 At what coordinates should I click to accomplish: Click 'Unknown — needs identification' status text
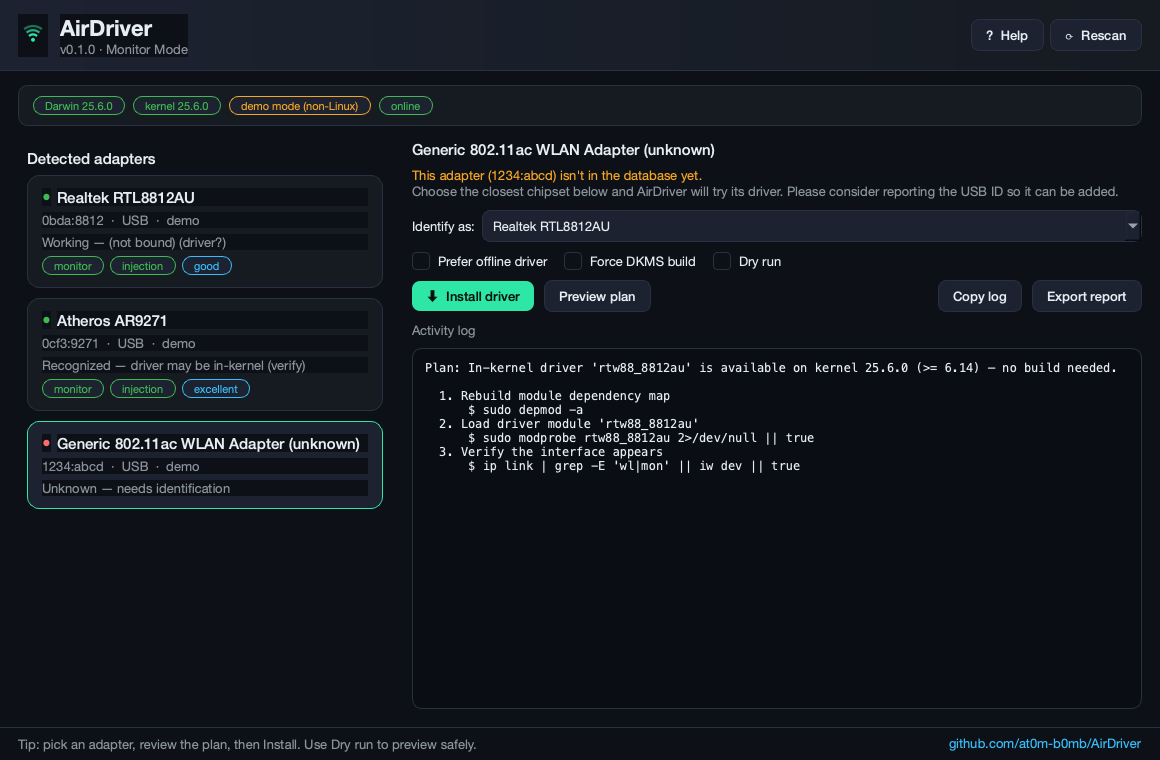tap(136, 488)
